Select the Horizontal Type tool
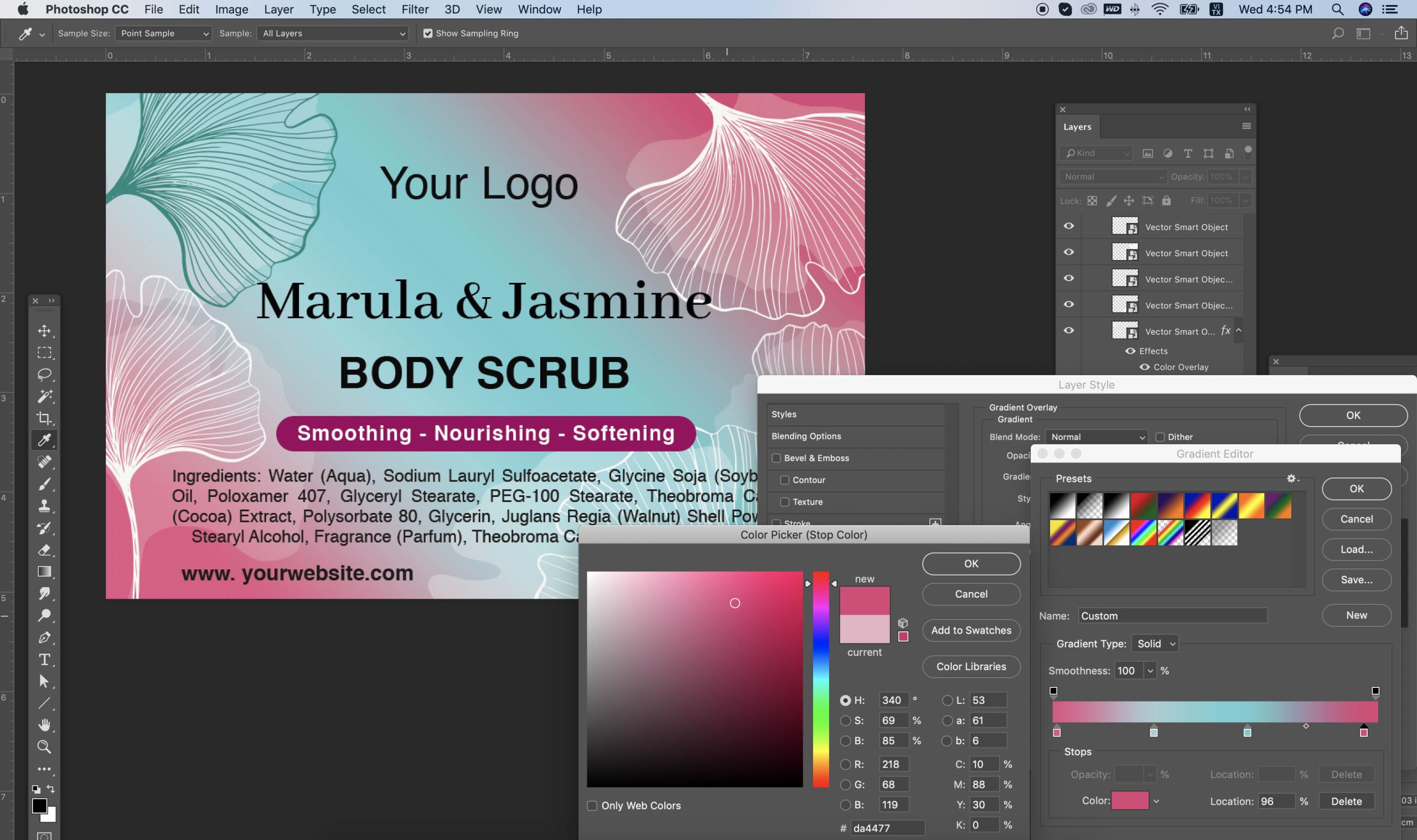The width and height of the screenshot is (1417, 840). coord(44,660)
